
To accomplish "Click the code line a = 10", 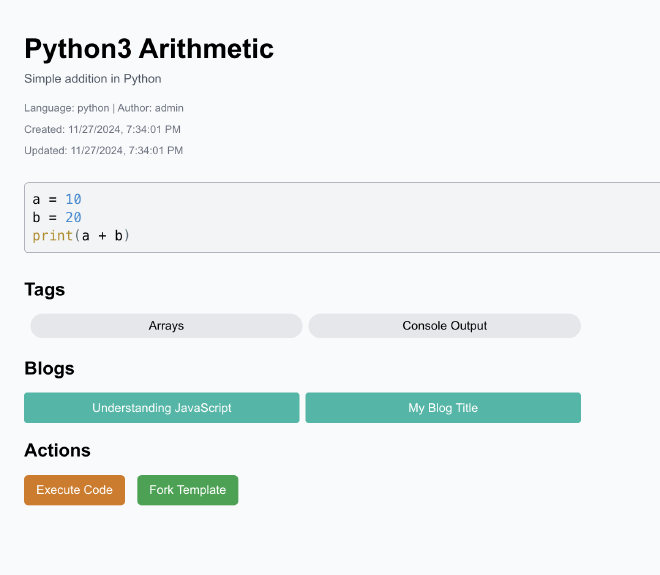I will (57, 199).
